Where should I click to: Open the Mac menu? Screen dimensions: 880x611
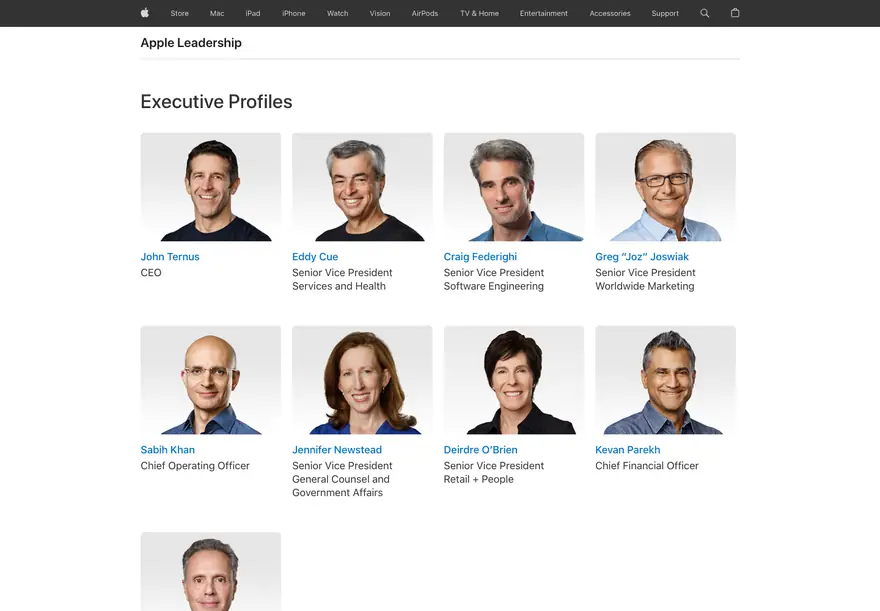point(217,13)
